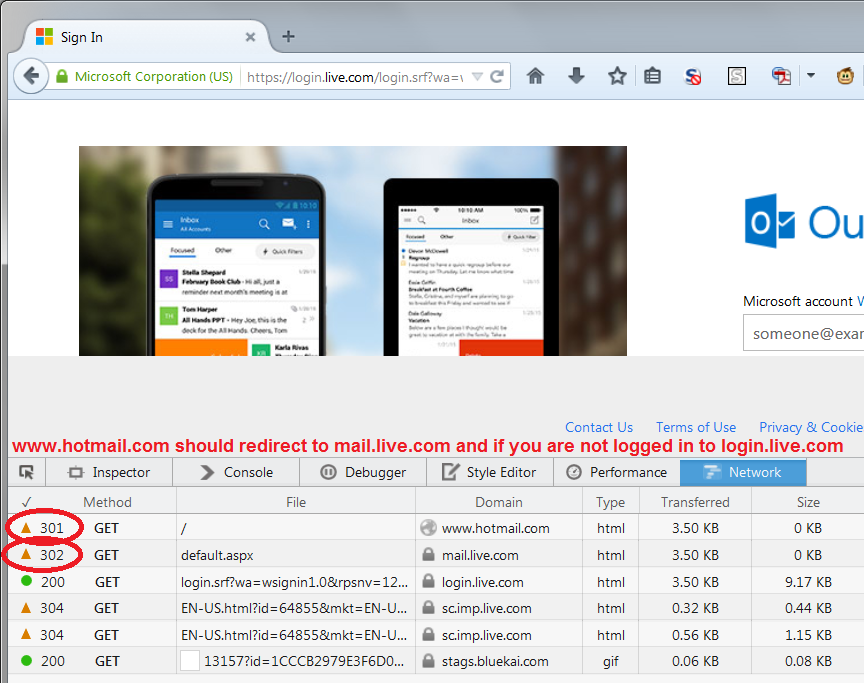Go to the Performance tab
This screenshot has height=683, width=864.
click(617, 472)
